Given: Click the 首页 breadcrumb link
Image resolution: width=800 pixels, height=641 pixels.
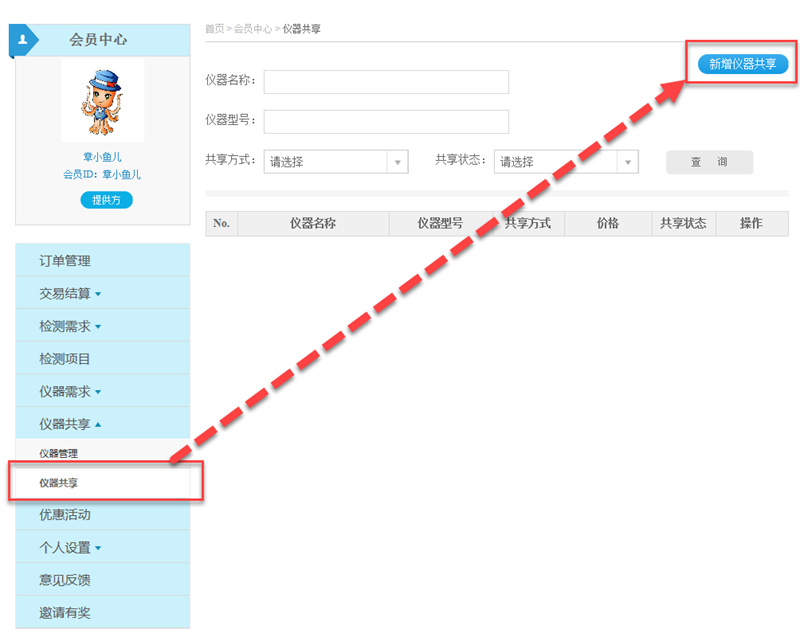Looking at the screenshot, I should point(214,29).
